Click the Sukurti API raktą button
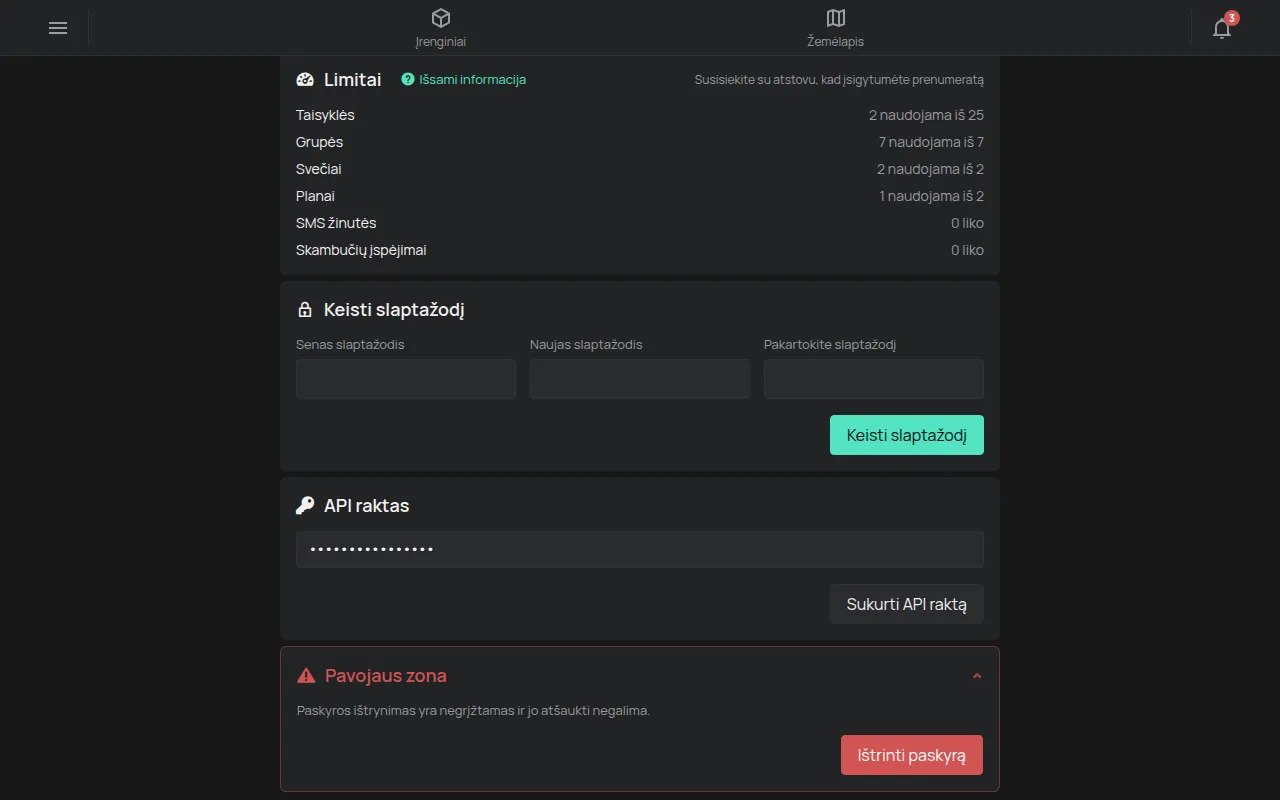The width and height of the screenshot is (1280, 800). (x=907, y=604)
